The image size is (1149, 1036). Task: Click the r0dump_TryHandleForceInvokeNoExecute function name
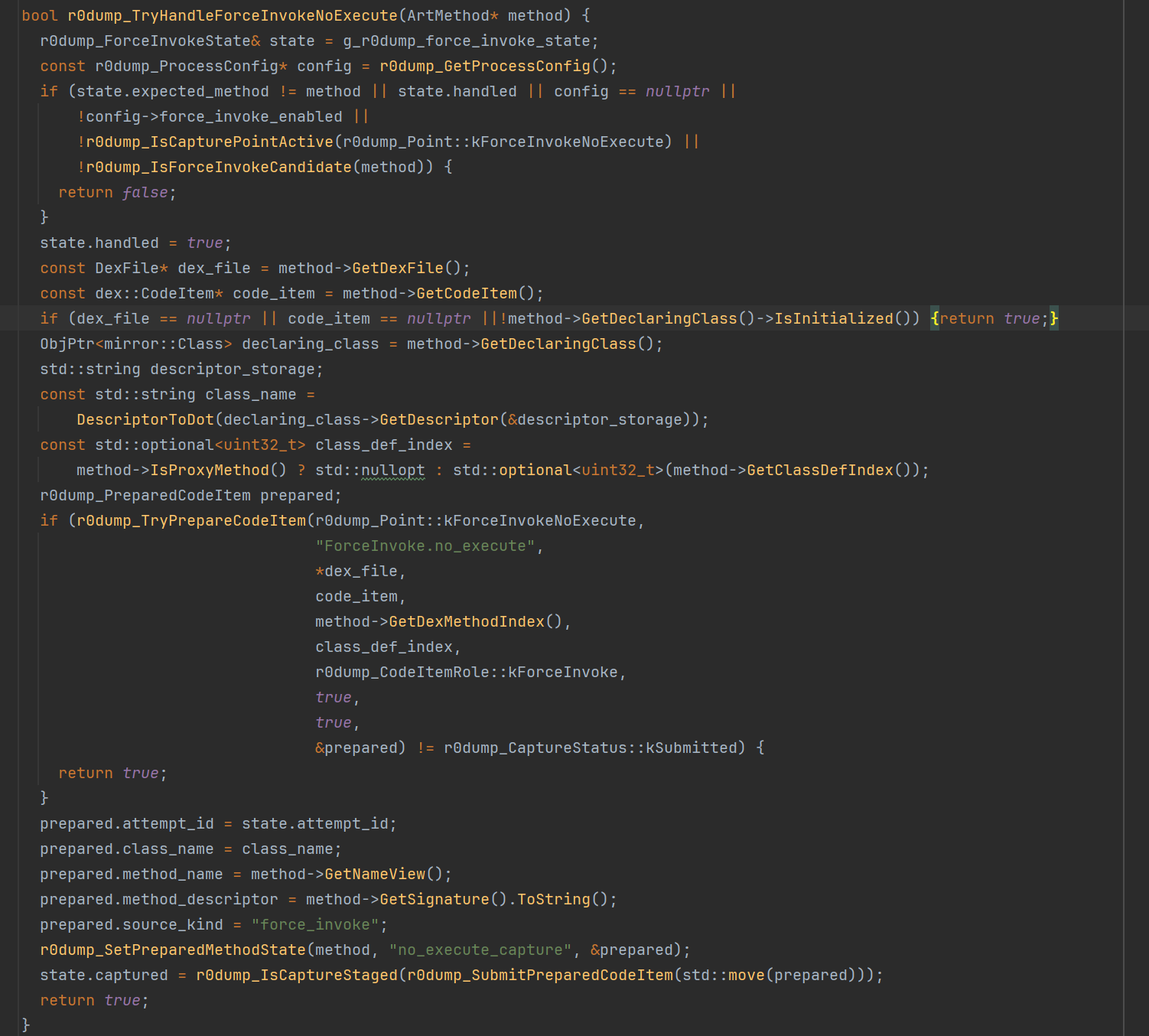[x=233, y=15]
